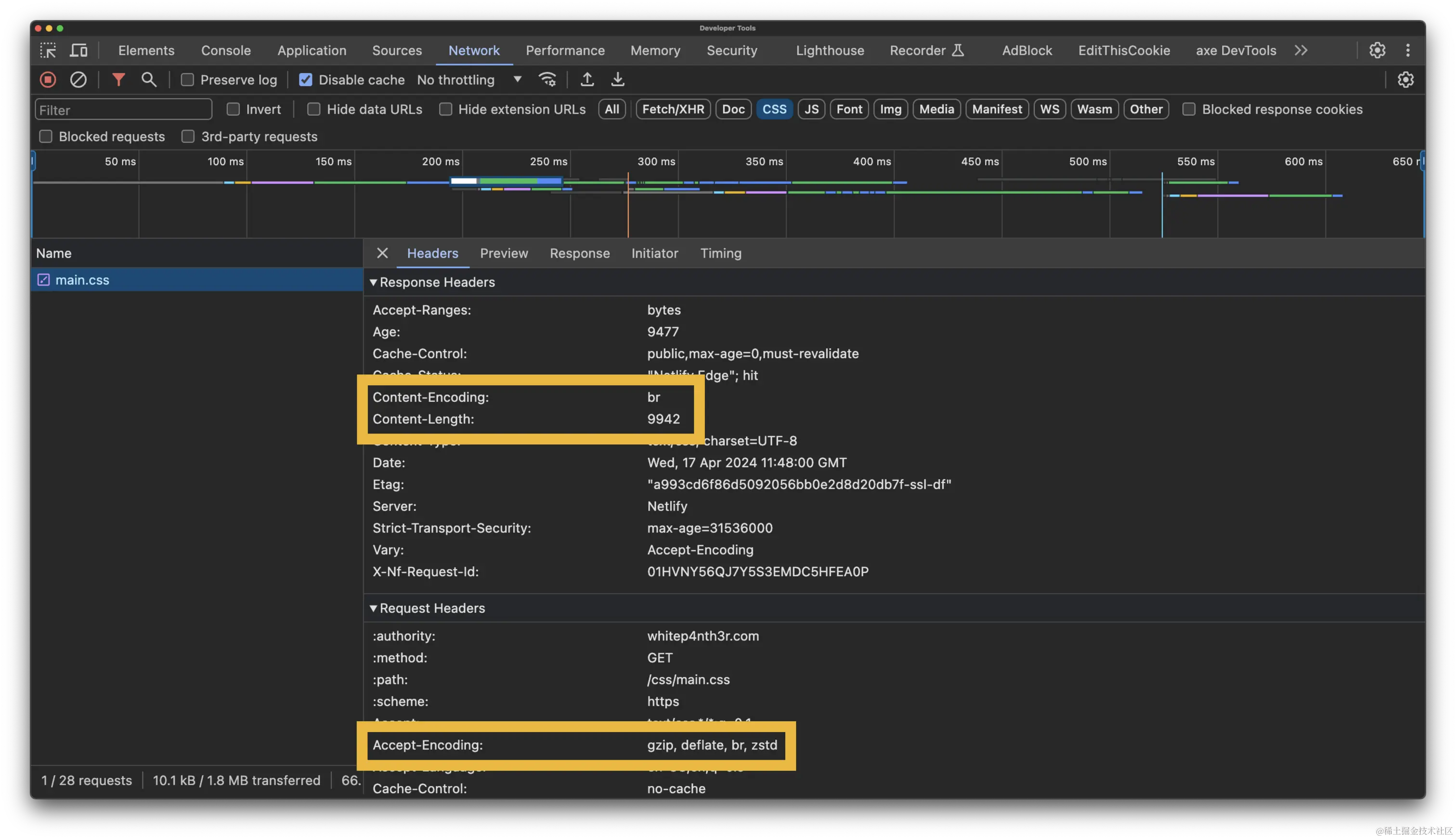Open network conditions wifi icon
Screen dimensions: 1456x839
(x=547, y=79)
